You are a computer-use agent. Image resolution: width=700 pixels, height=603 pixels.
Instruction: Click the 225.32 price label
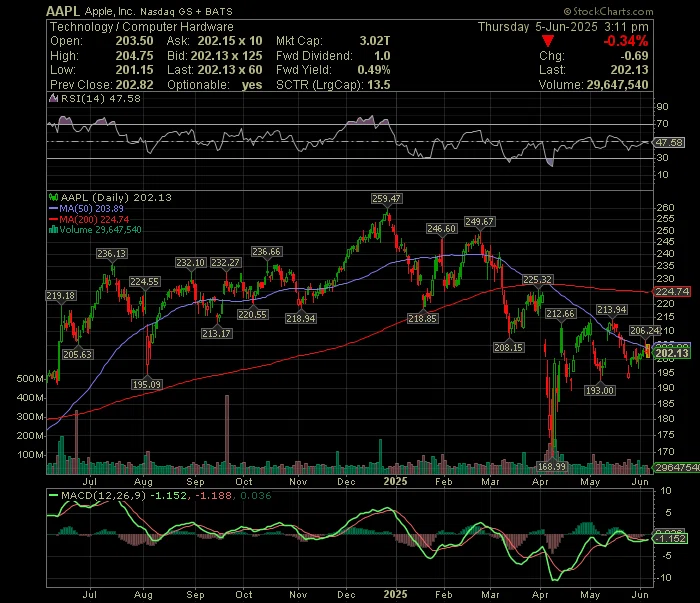(537, 279)
